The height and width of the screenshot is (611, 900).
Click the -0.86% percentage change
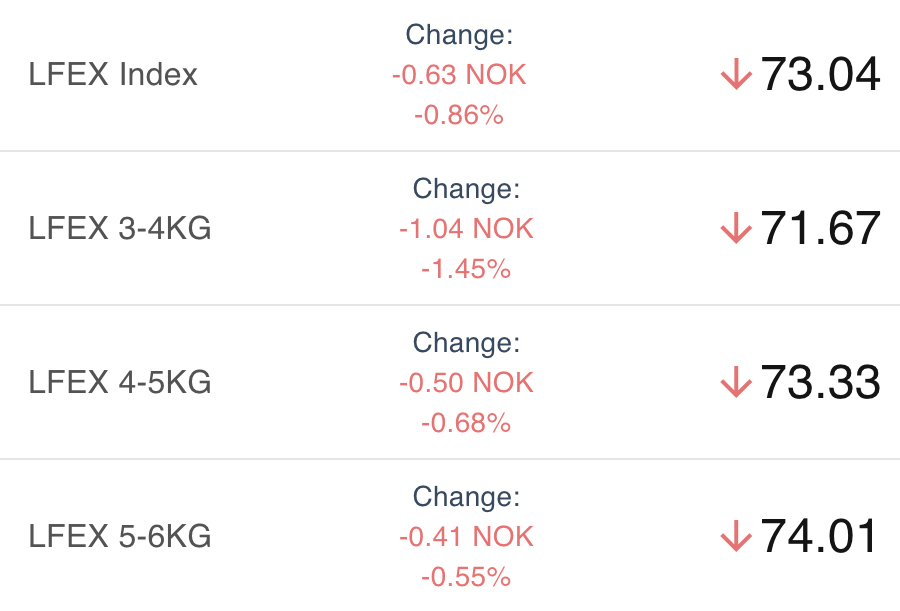[x=459, y=115]
